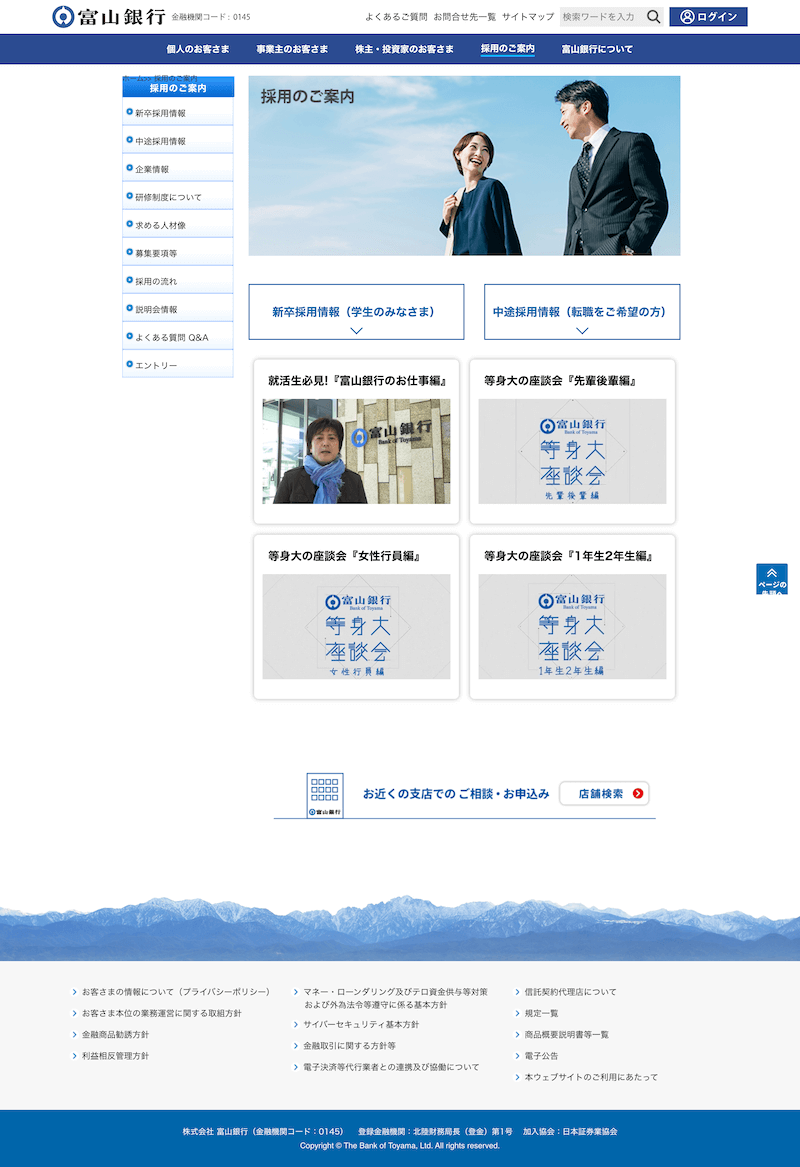800x1167 pixels.
Task: Open サイバーセキュリティ基本方針 link
Action: click(x=361, y=1024)
